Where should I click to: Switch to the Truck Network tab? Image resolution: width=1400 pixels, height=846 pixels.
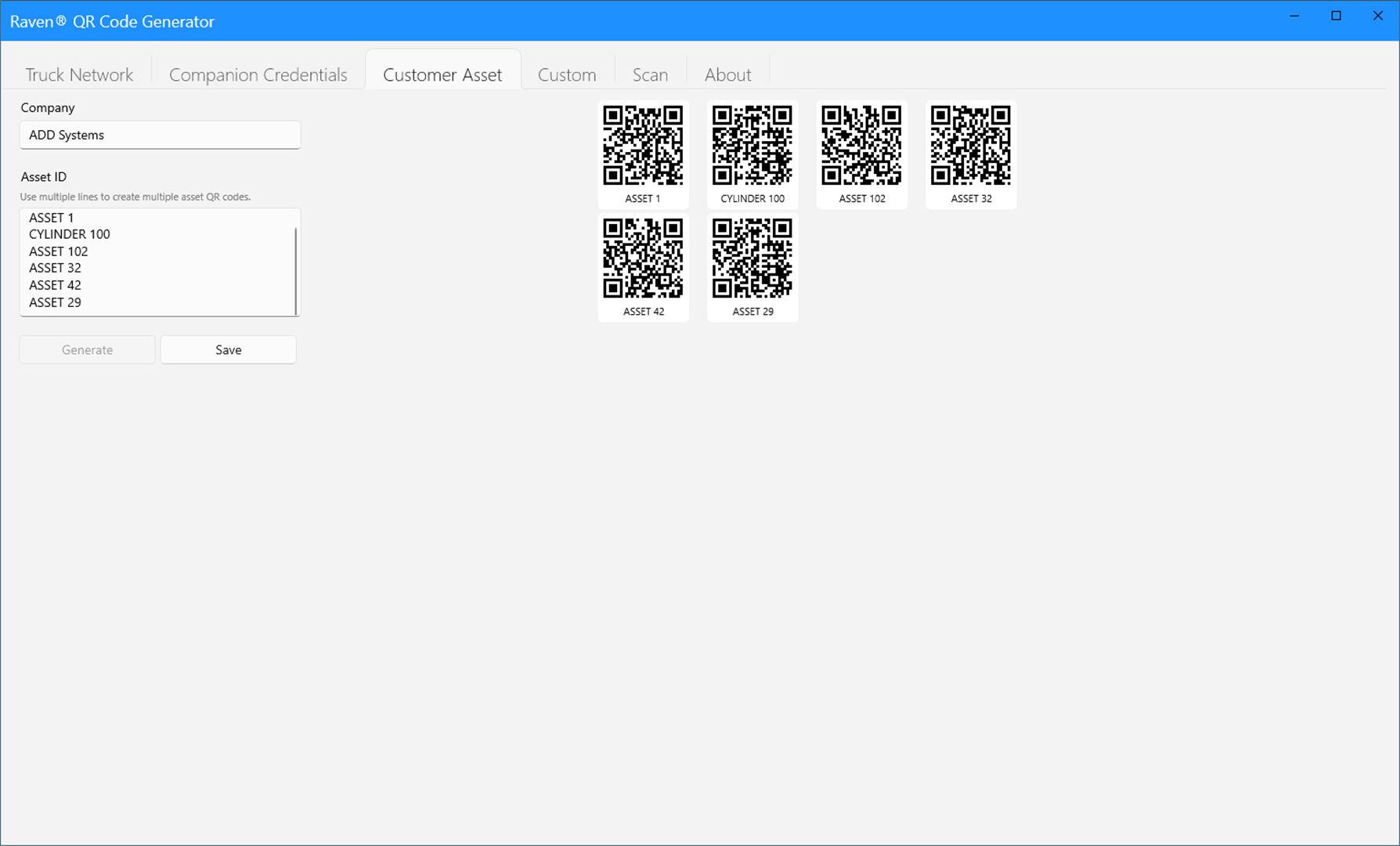click(79, 74)
